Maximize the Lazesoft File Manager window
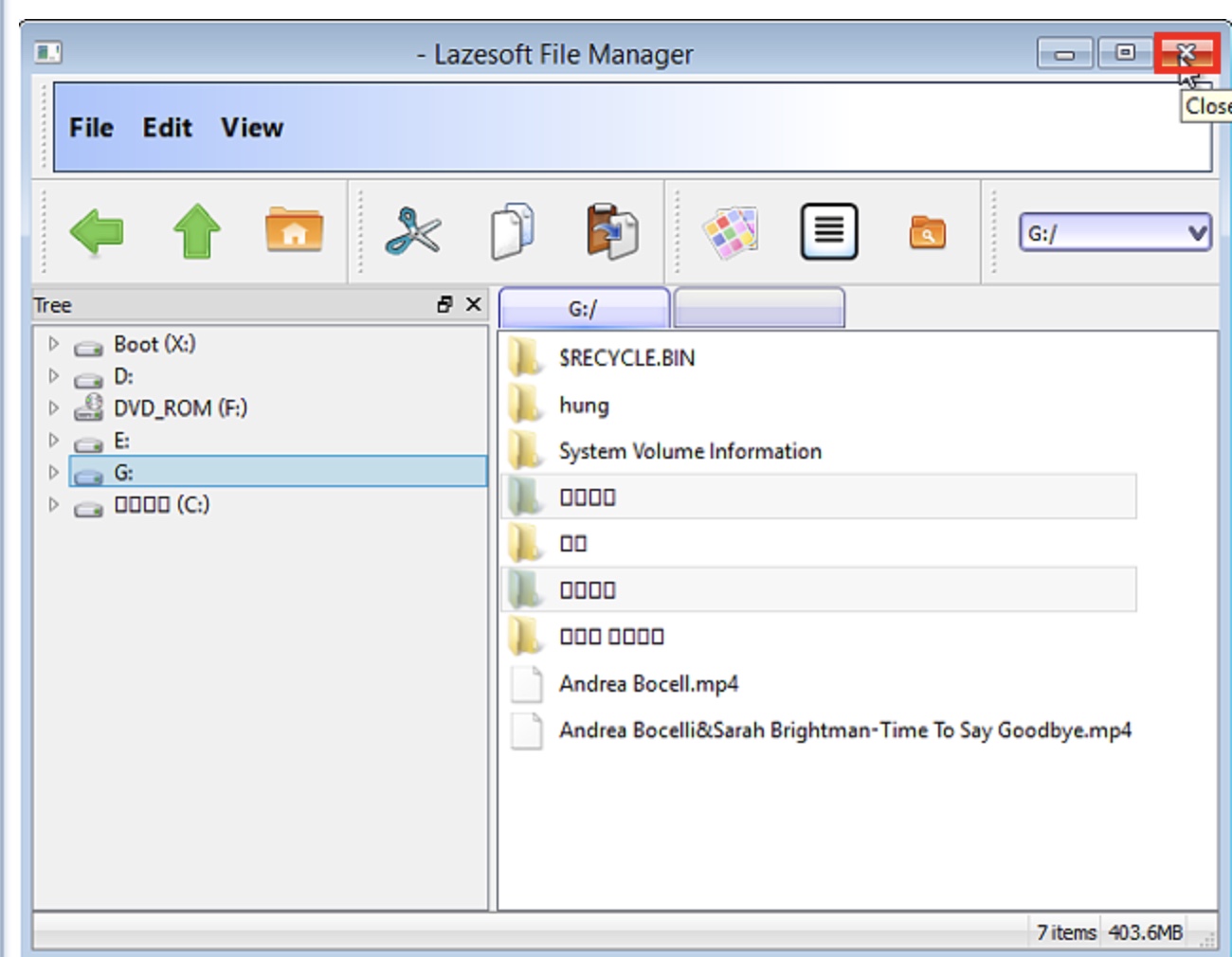The width and height of the screenshot is (1232, 957). tap(1125, 52)
